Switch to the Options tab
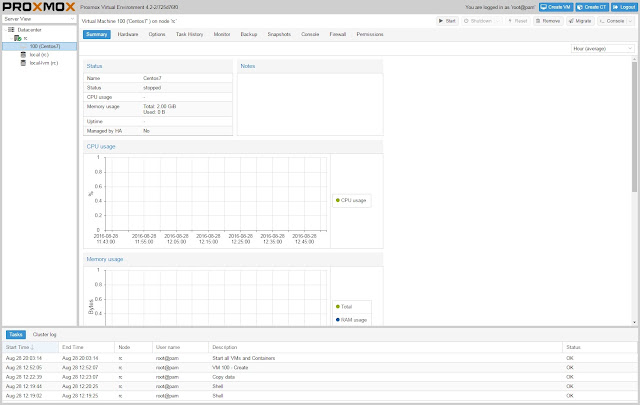640x405 pixels. (157, 34)
